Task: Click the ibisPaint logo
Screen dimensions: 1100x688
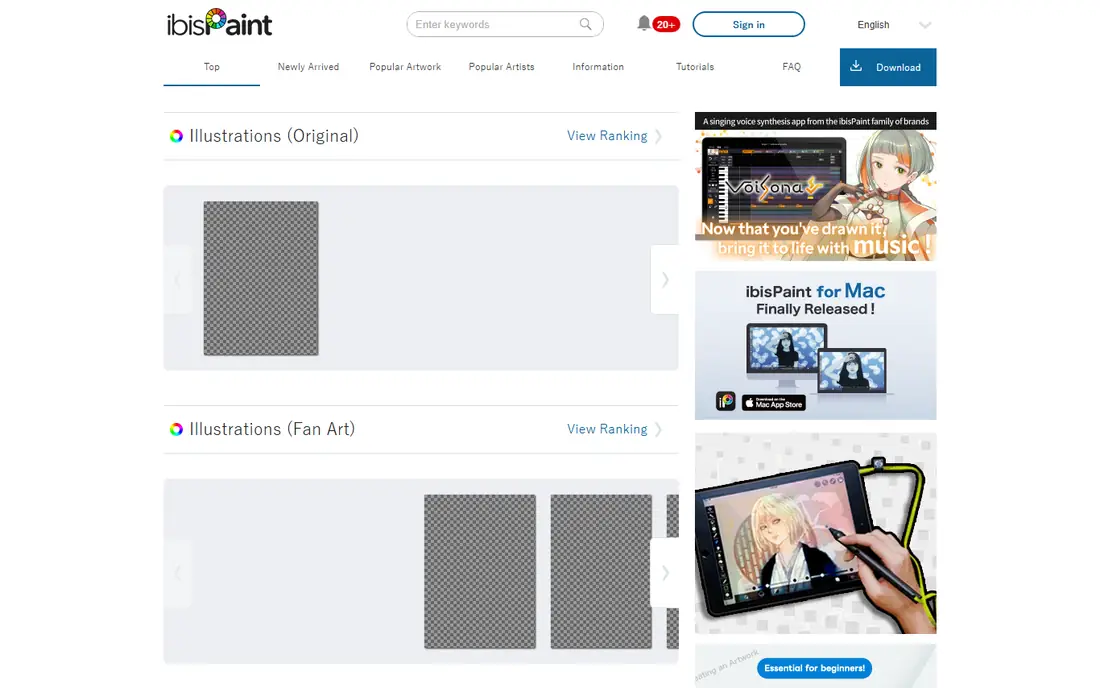Action: (219, 23)
